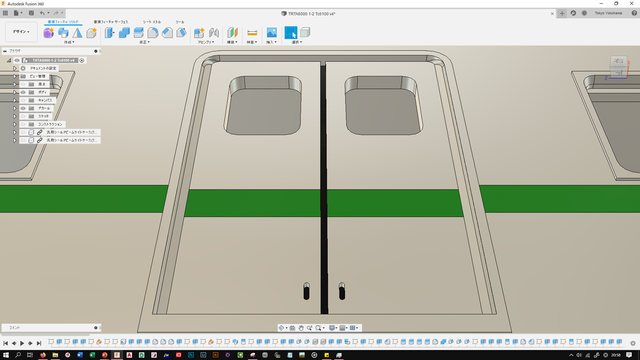This screenshot has width=640, height=360.
Task: Expand ドキュメントの設定 (Document Settings) node
Action: (15, 68)
